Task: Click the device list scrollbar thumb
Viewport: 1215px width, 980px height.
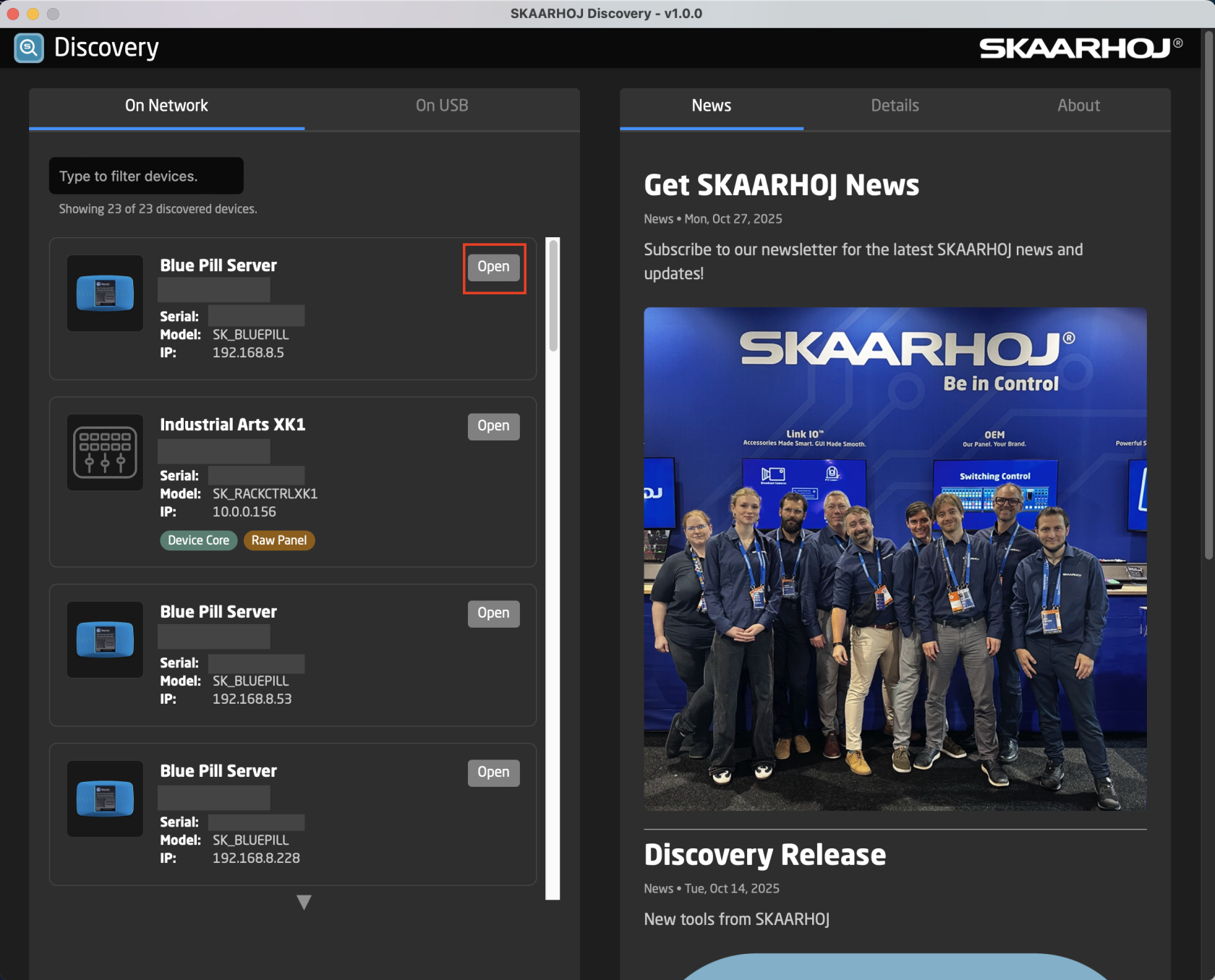Action: 553,297
